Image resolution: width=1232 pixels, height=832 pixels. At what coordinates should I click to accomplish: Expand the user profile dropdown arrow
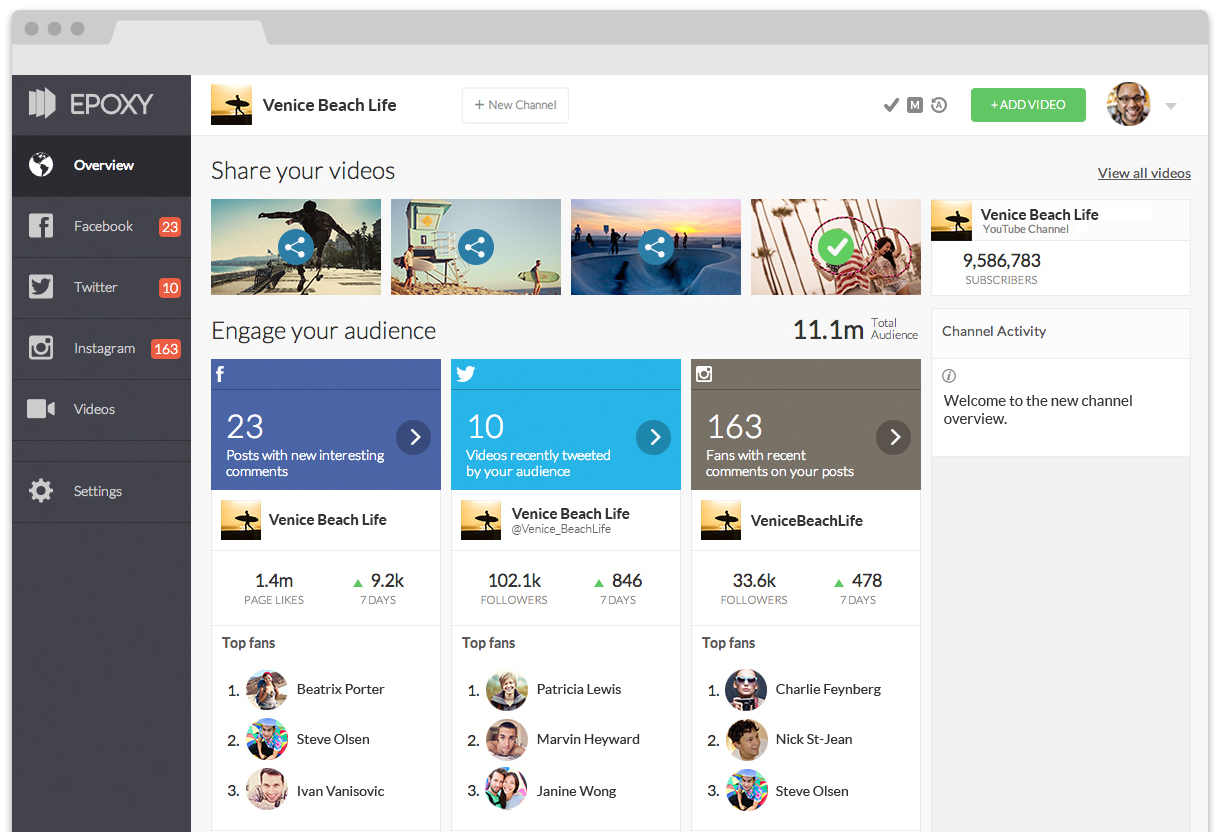click(x=1171, y=106)
